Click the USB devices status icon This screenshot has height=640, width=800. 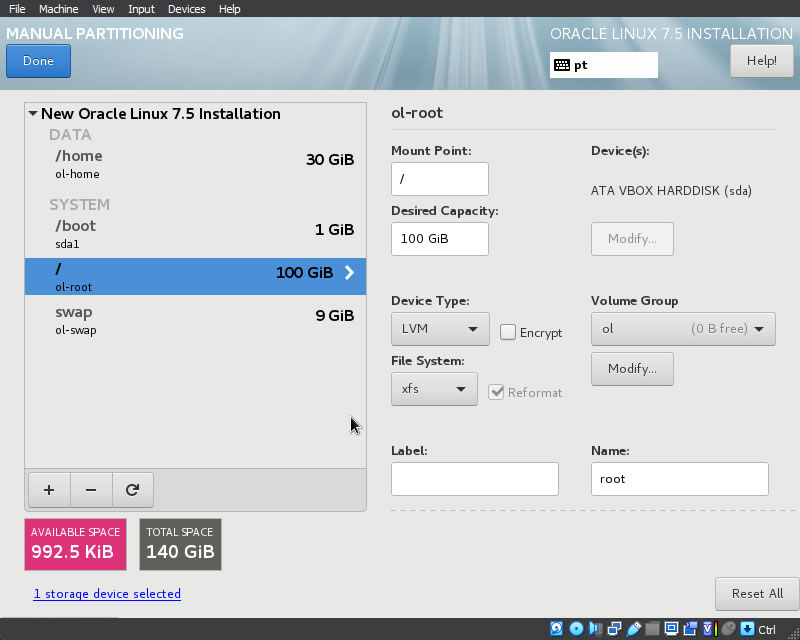coord(634,629)
